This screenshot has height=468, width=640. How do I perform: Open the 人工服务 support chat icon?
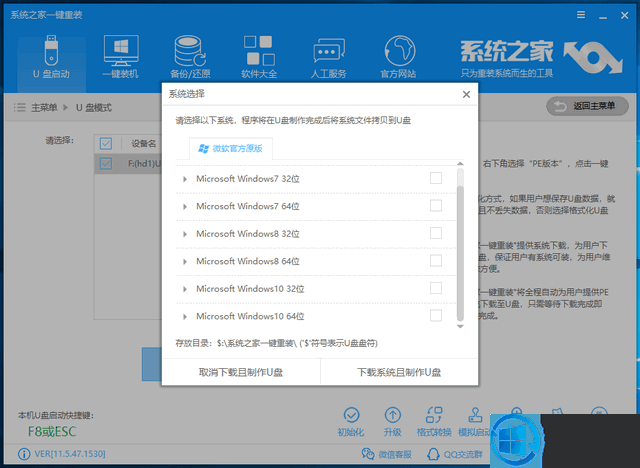coord(329,57)
